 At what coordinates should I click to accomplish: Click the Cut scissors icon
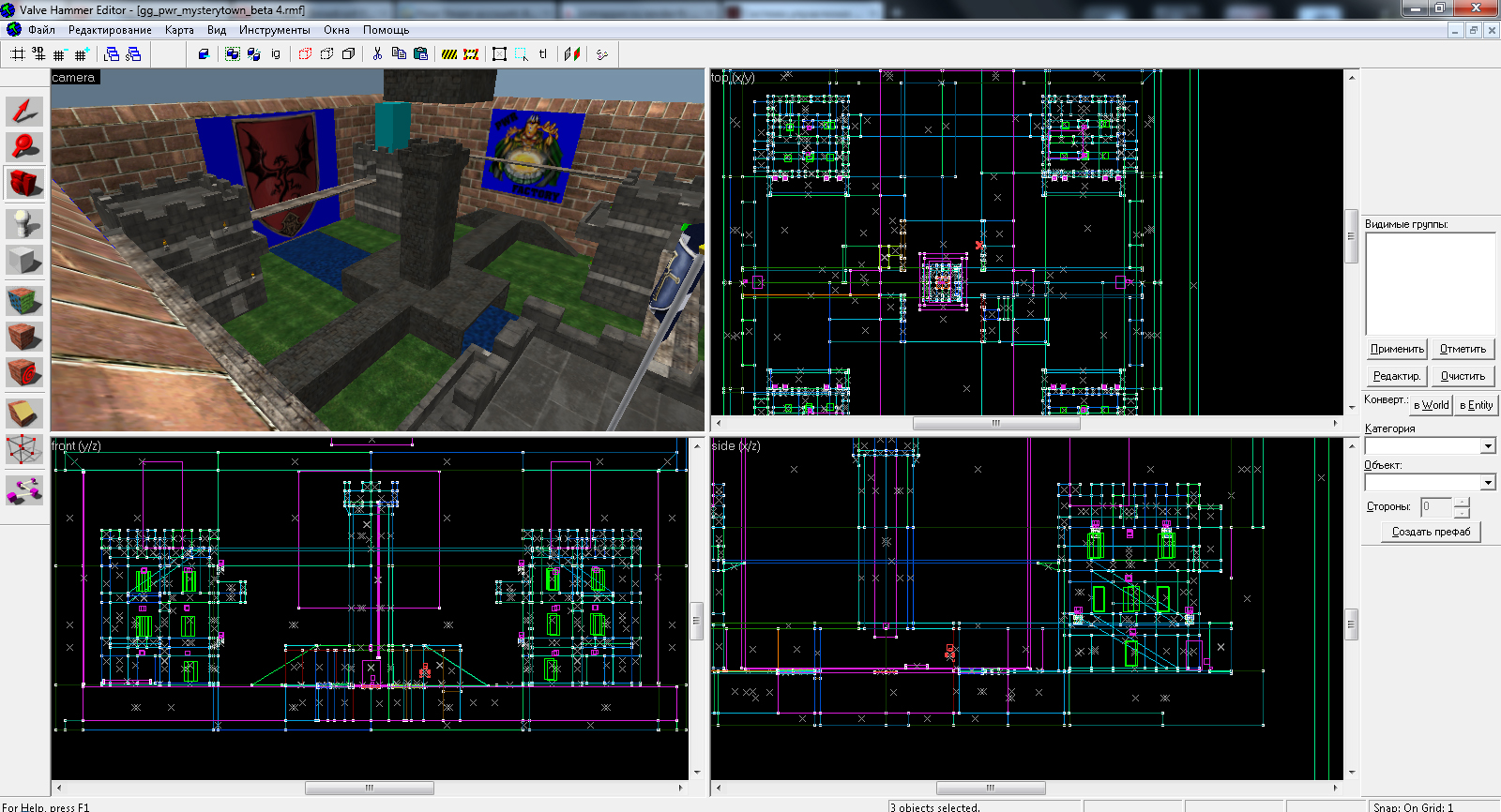point(377,54)
